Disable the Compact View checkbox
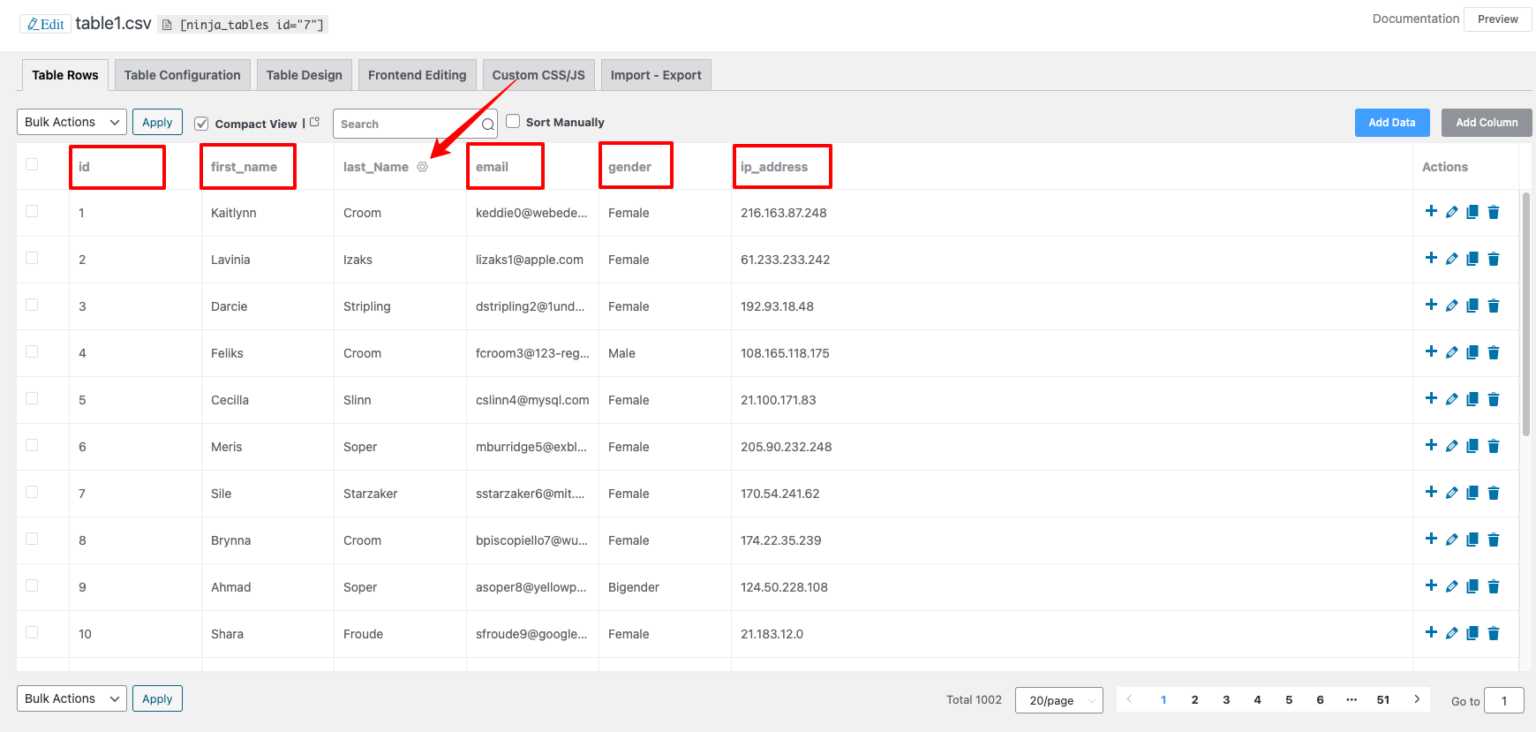 pos(201,123)
